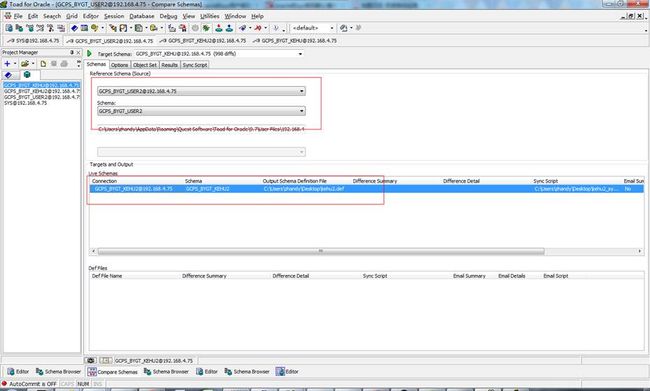Click the red AutoCommit status indicator
This screenshot has width=650, height=391.
[4, 384]
